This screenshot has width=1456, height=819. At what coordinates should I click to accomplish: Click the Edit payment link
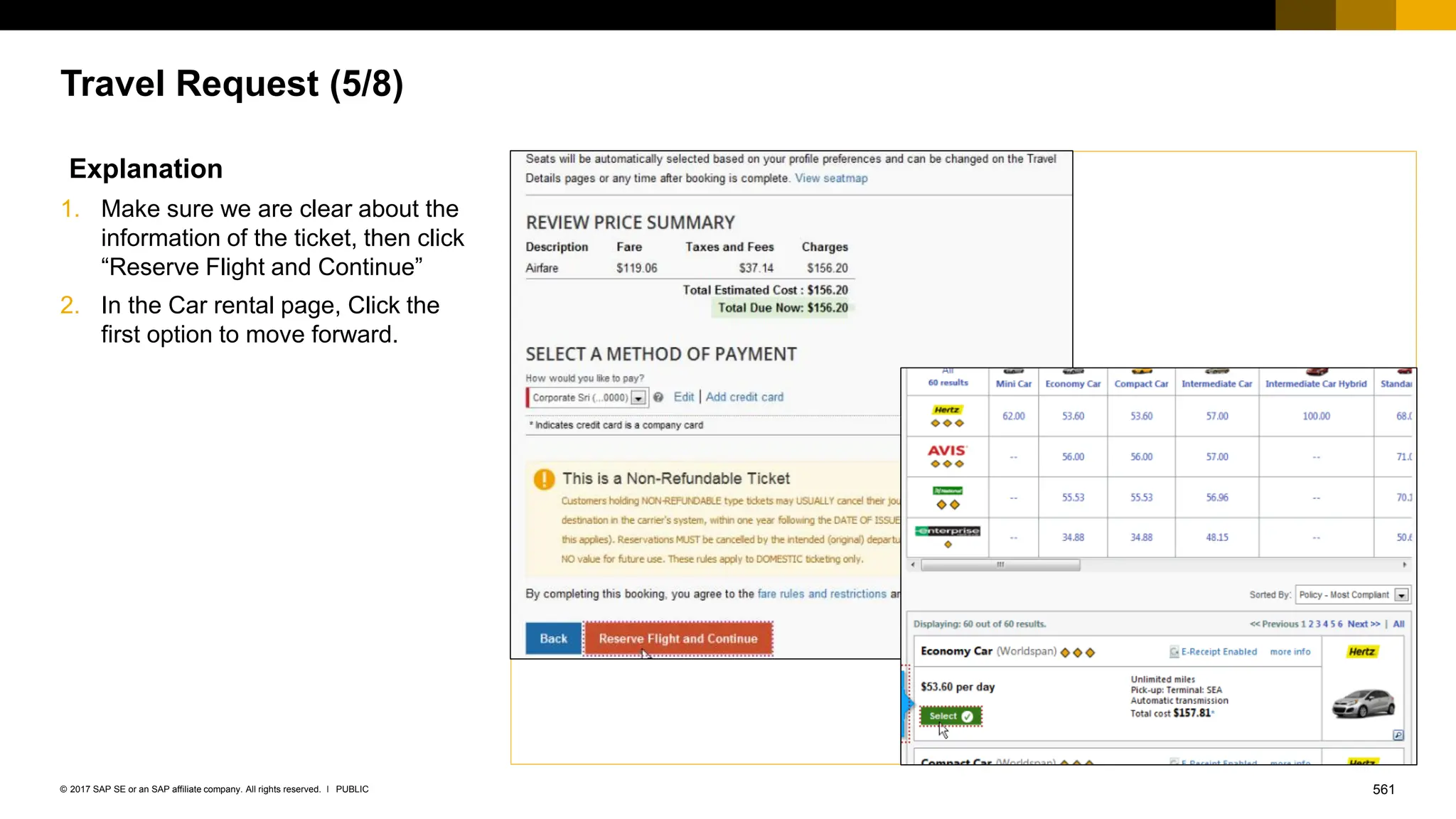point(683,397)
